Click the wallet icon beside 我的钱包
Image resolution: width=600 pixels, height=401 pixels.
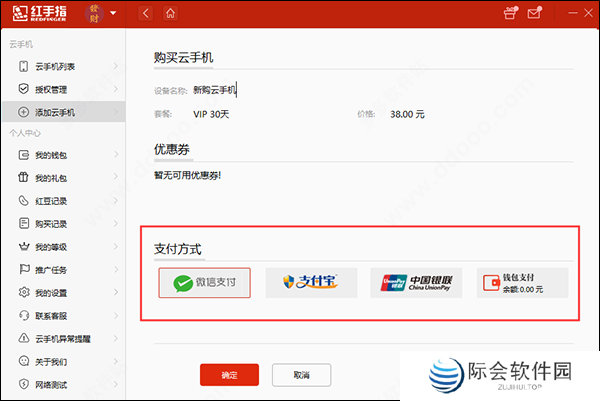24,155
